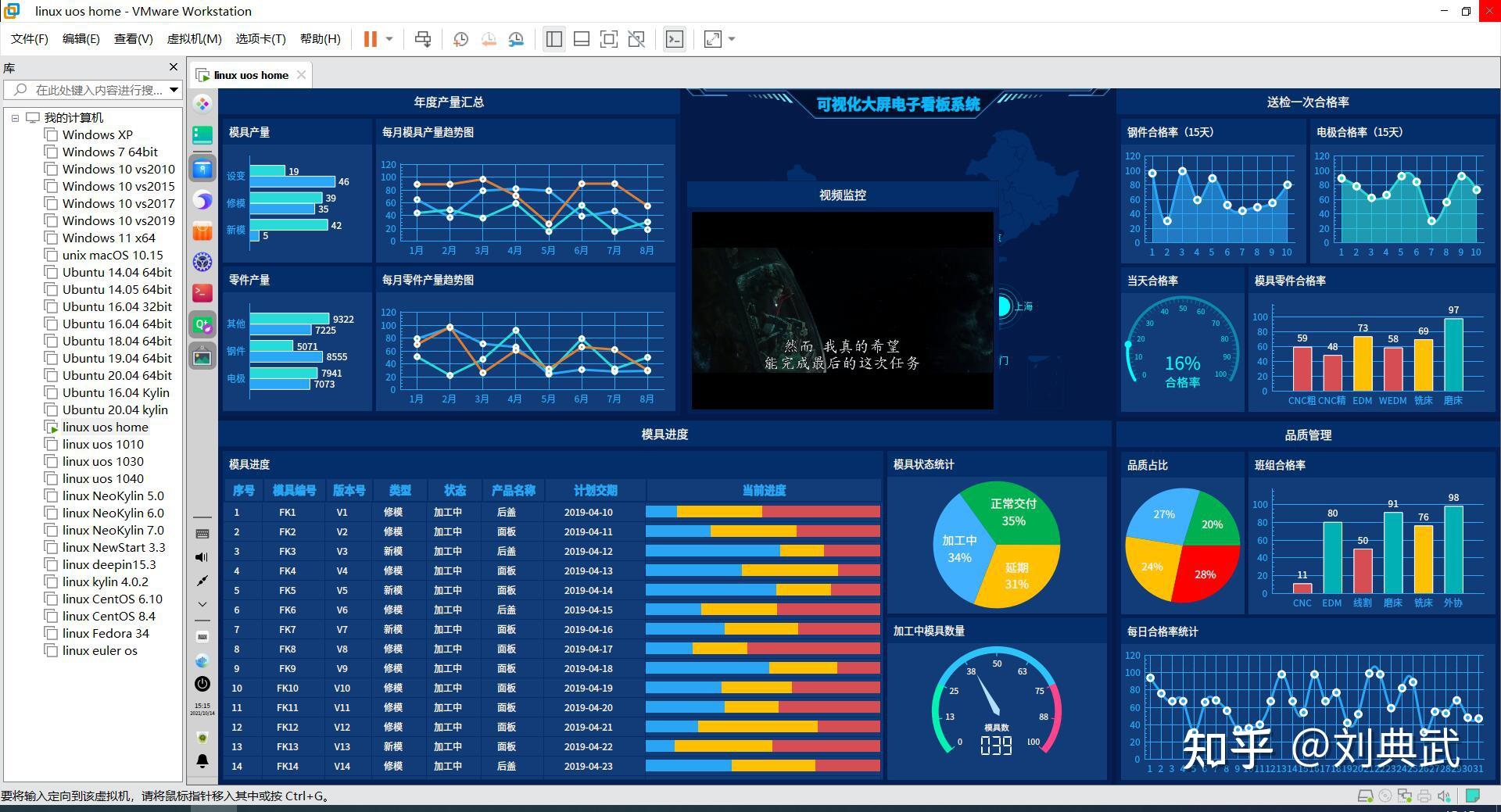1501x812 pixels.
Task: Focus the library search input field
Action: [x=93, y=90]
